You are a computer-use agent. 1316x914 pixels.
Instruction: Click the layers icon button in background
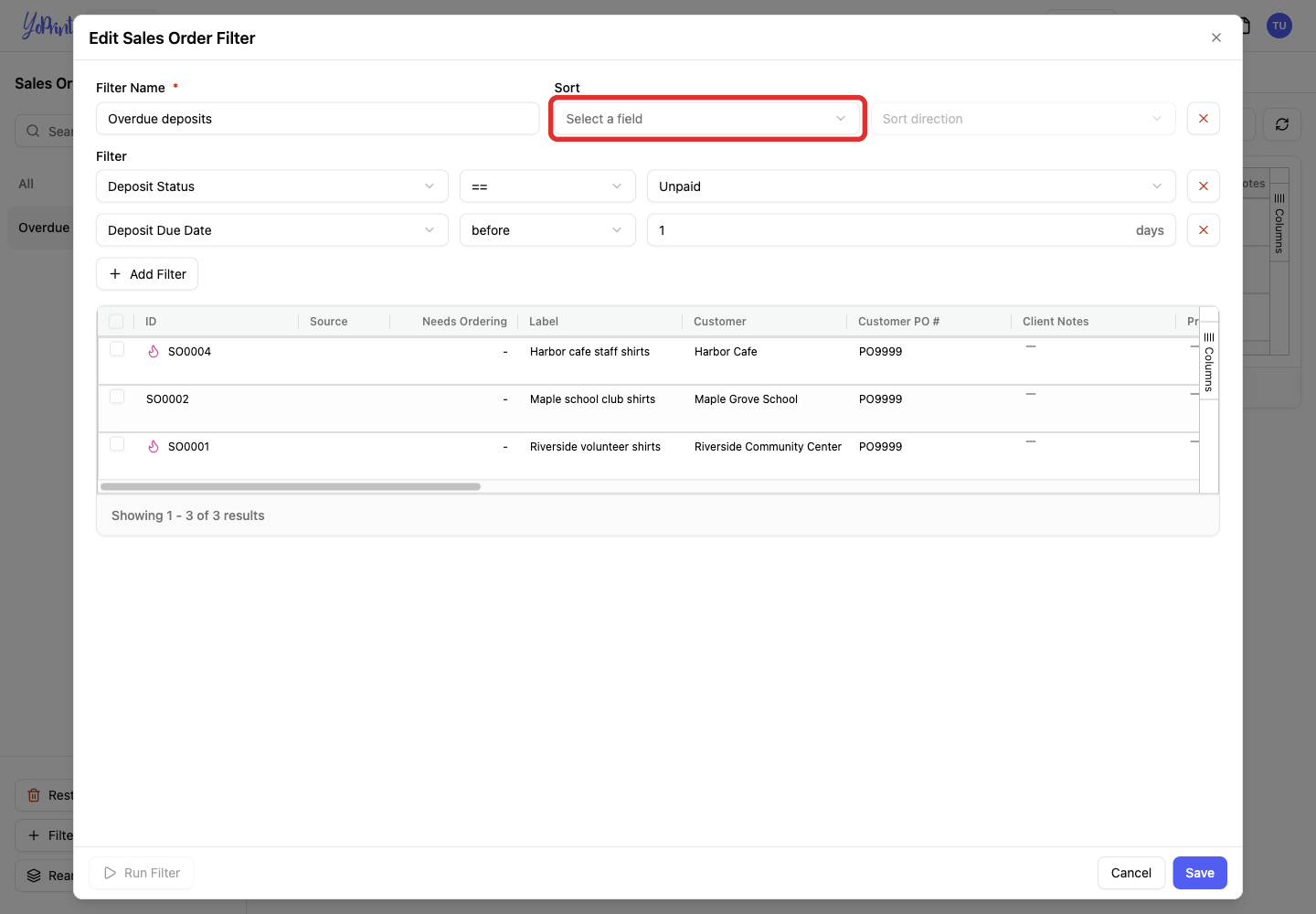pyautogui.click(x=34, y=876)
